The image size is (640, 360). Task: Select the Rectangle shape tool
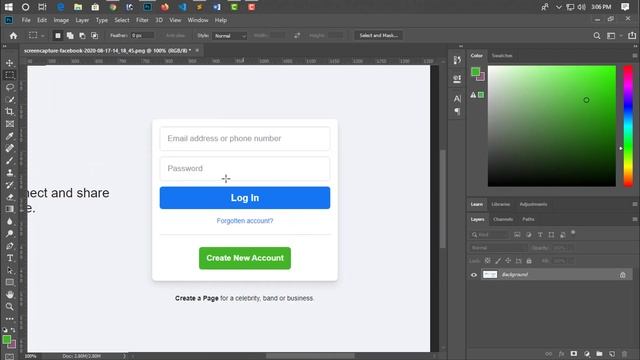point(10,282)
